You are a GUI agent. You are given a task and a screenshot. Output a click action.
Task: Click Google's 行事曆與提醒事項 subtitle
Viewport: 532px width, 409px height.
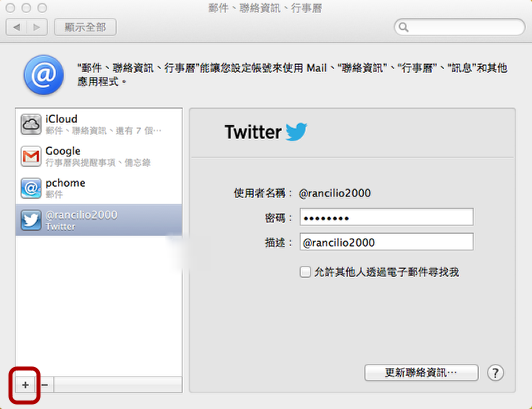pyautogui.click(x=98, y=163)
